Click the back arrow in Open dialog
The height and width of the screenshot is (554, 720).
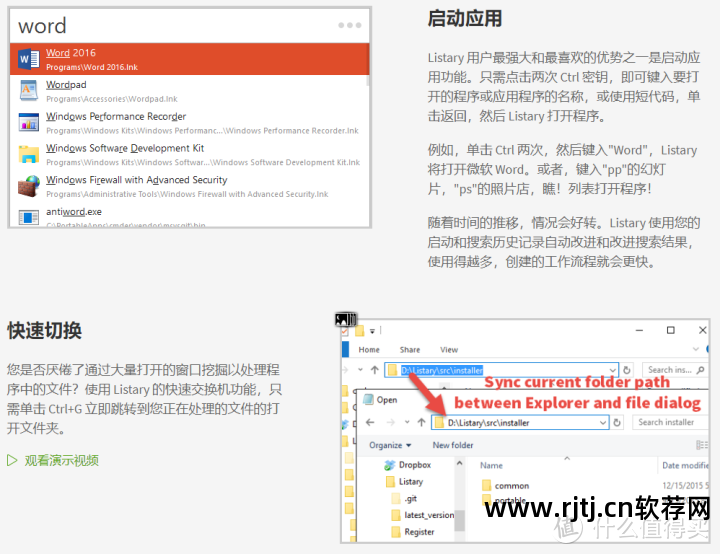point(371,422)
